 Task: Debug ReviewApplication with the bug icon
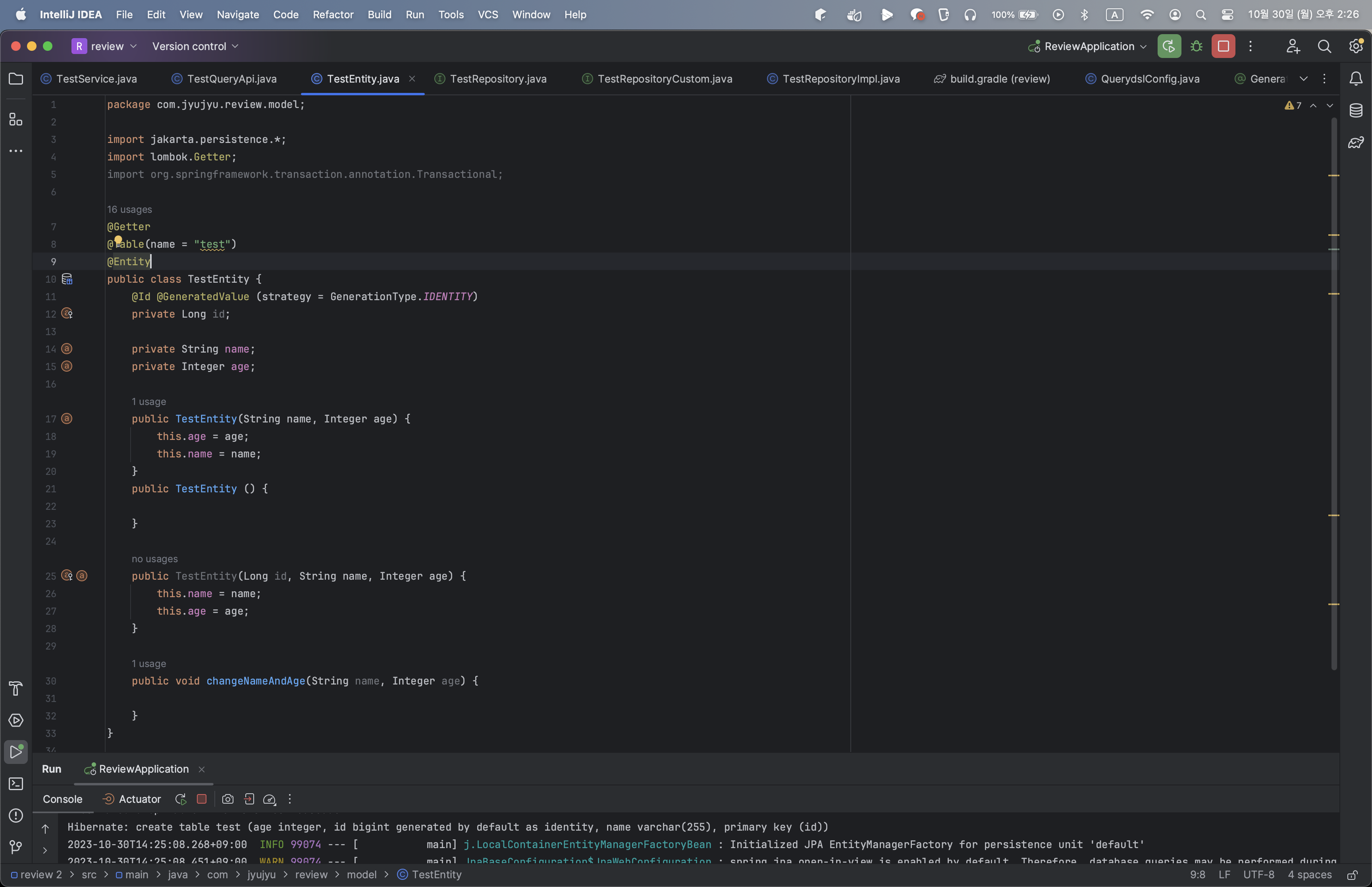1197,46
